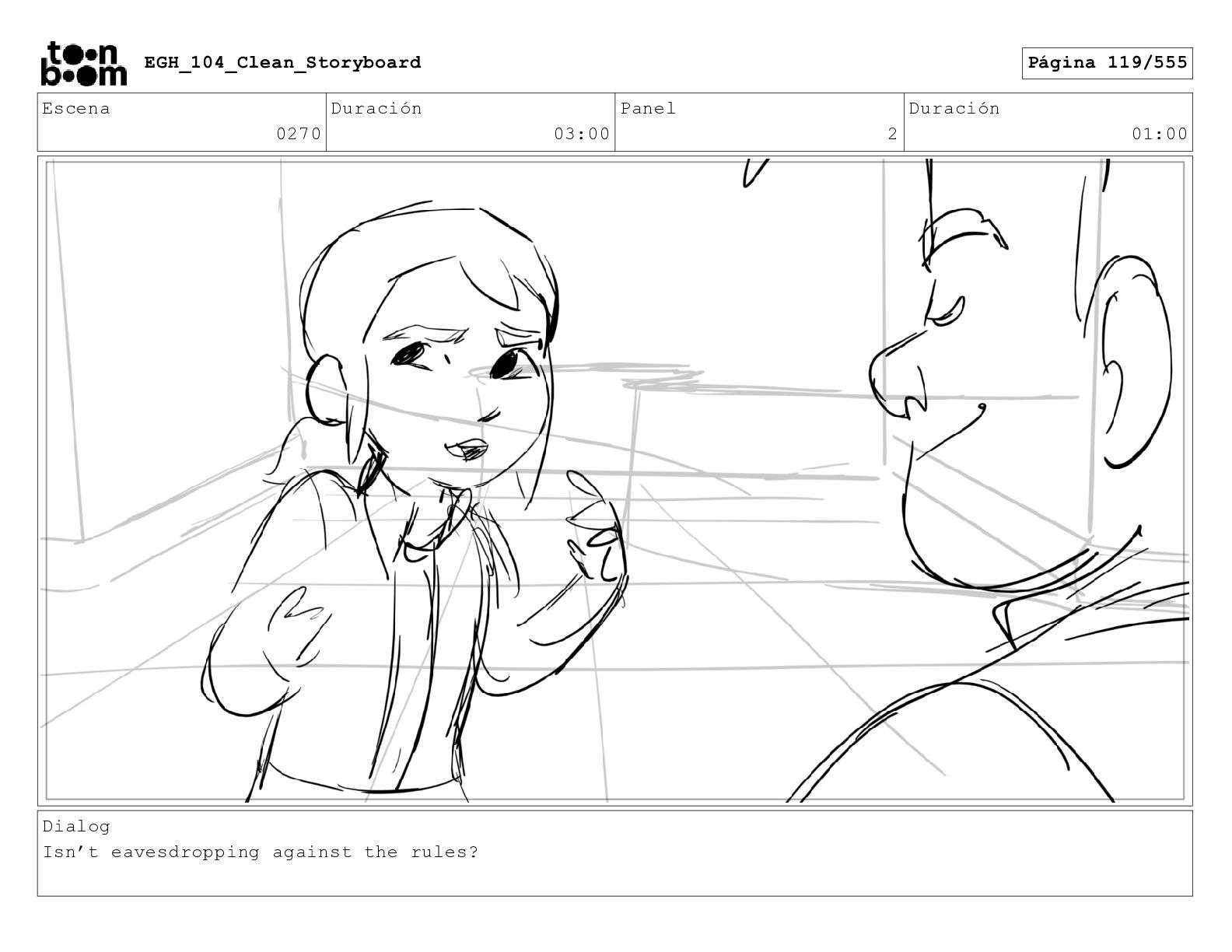The image size is (1232, 952).
Task: Select the scene duration value 03:00
Action: coord(582,134)
